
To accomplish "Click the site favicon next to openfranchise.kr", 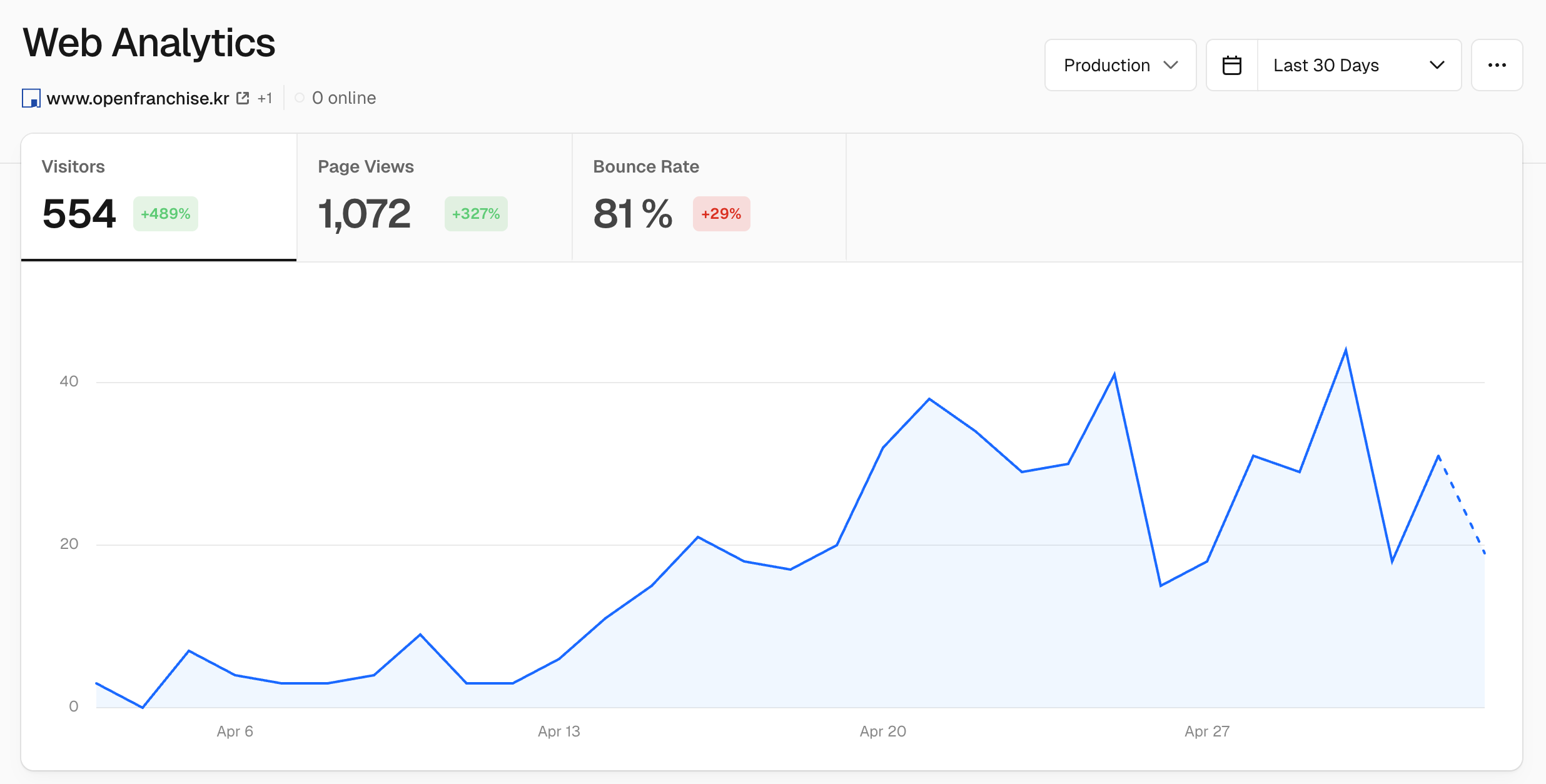I will [31, 98].
